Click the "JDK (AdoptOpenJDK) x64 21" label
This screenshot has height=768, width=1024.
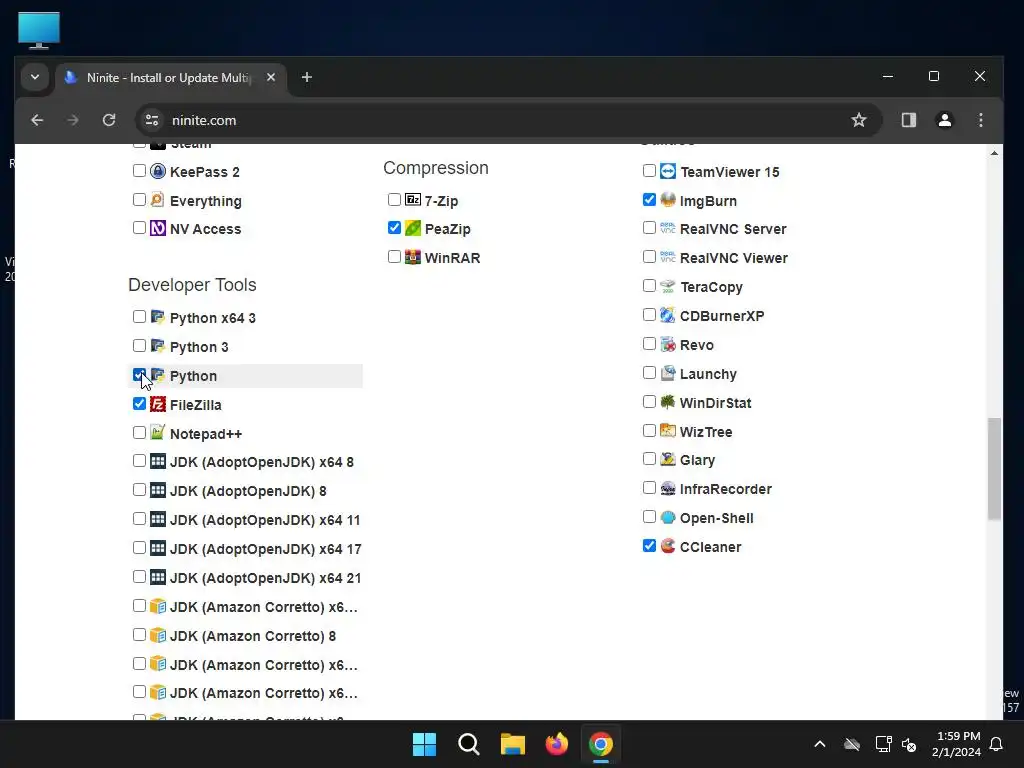coord(265,578)
